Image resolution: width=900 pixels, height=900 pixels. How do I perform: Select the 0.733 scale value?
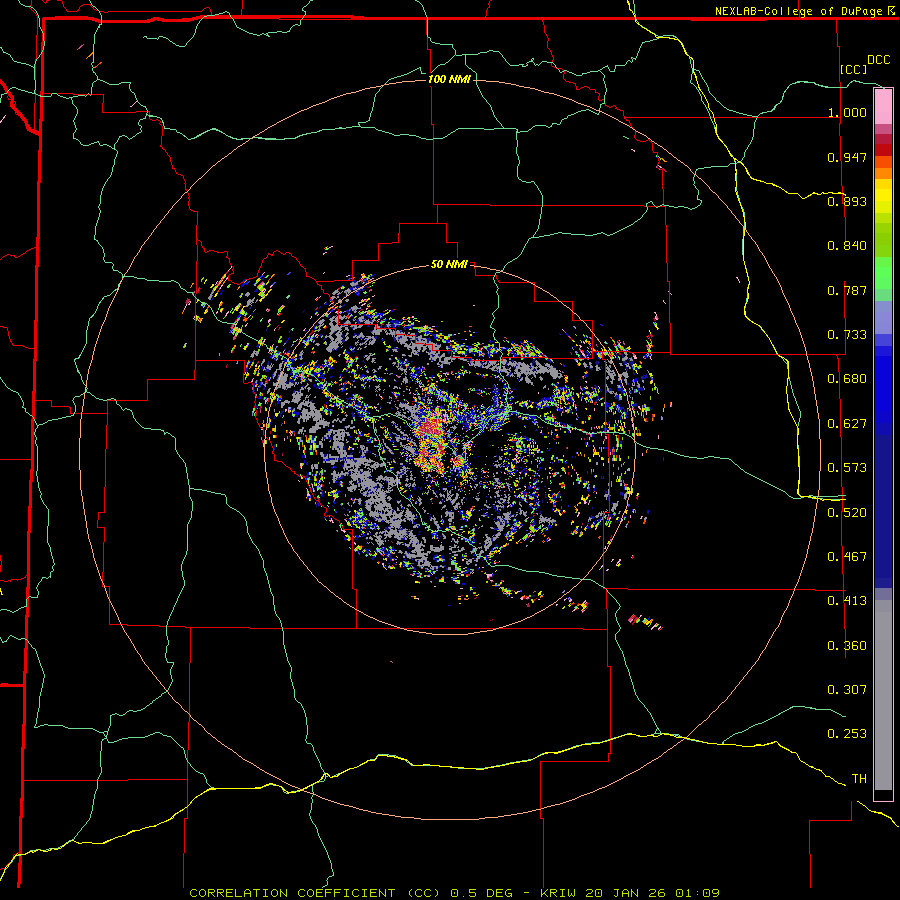click(x=847, y=335)
